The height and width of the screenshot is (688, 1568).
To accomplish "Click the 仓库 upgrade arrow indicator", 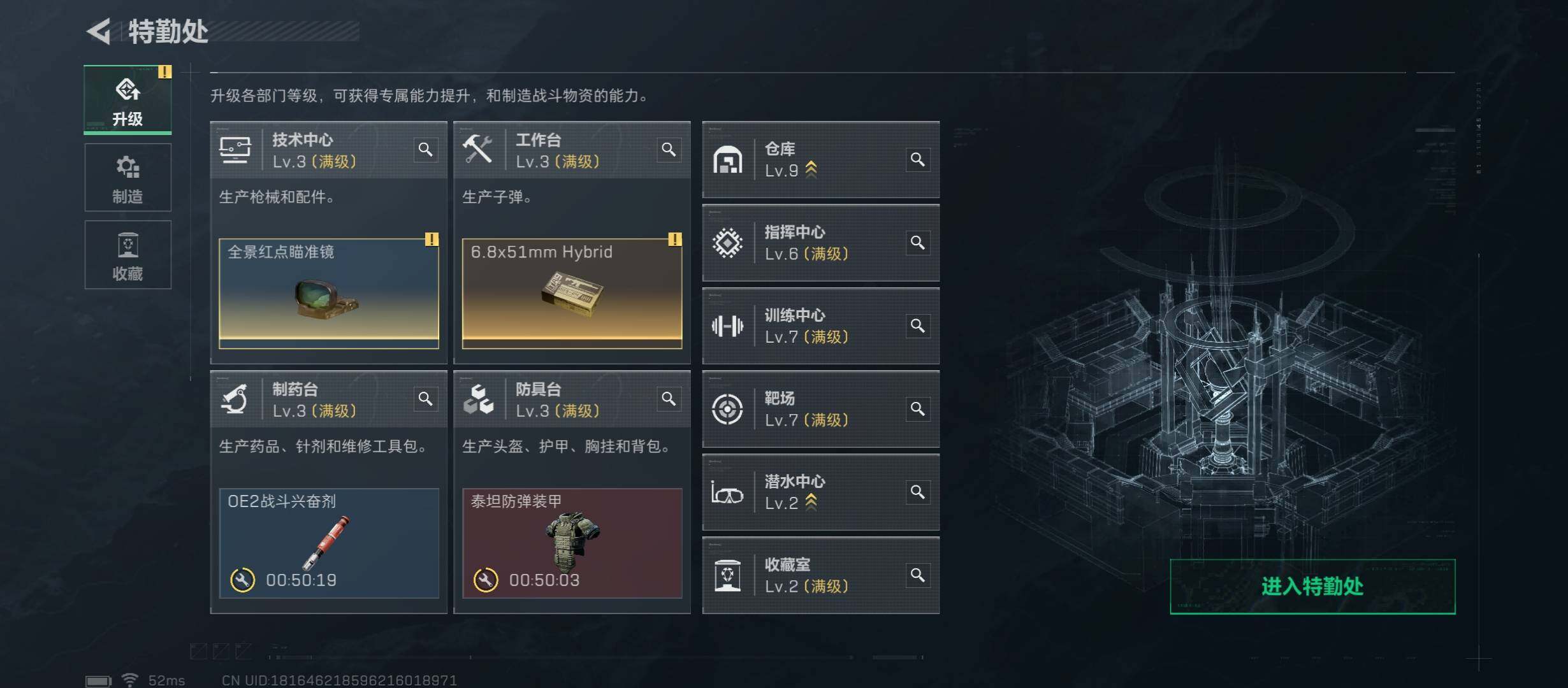I will click(811, 169).
